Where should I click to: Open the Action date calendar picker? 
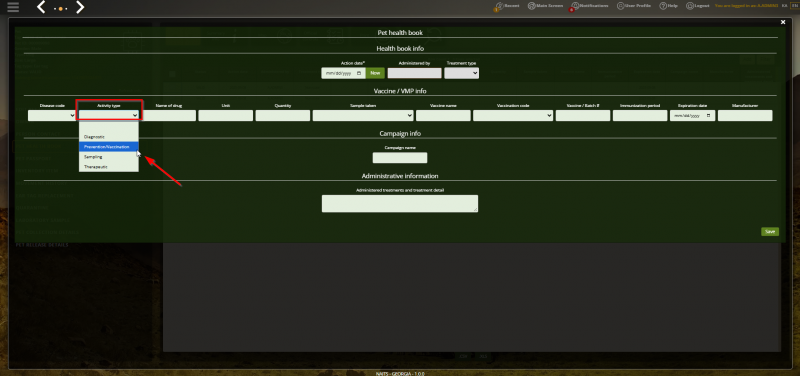pos(359,73)
